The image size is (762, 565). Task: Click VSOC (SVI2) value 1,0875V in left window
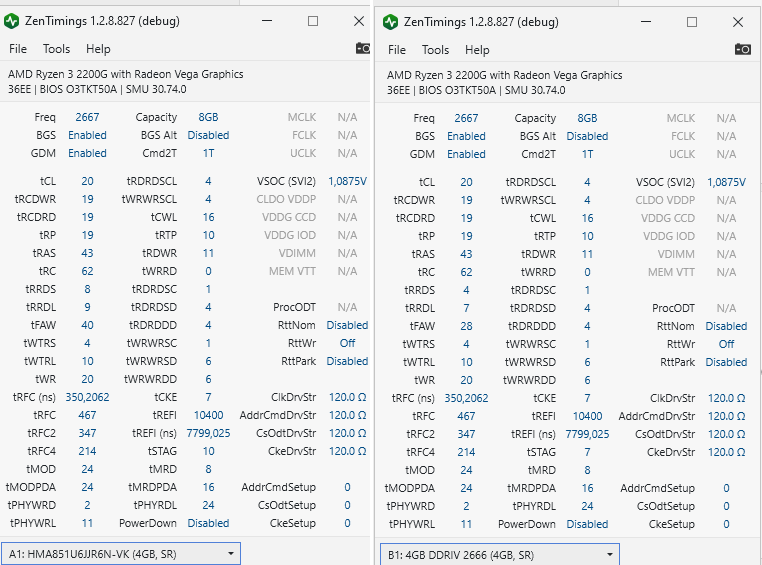347,181
